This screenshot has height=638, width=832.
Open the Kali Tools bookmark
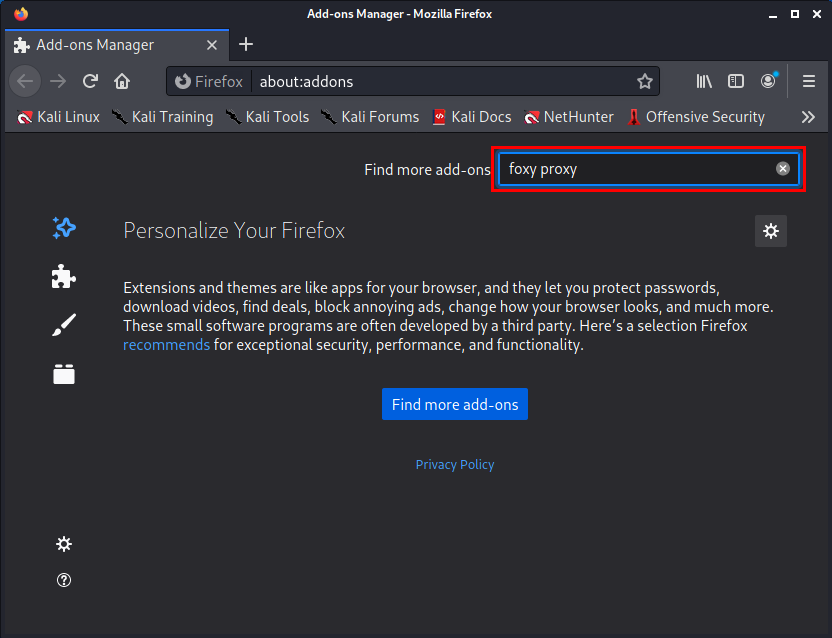click(x=267, y=117)
